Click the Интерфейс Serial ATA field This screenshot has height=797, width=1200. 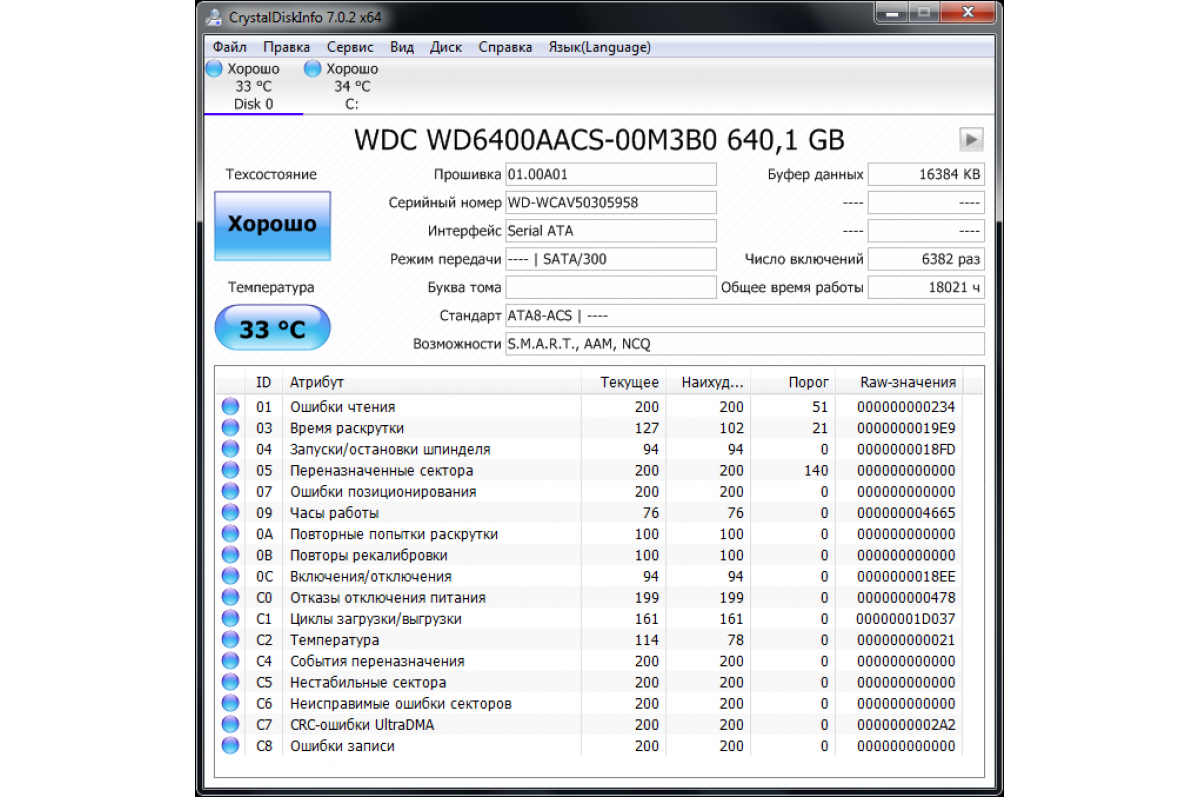(x=612, y=231)
